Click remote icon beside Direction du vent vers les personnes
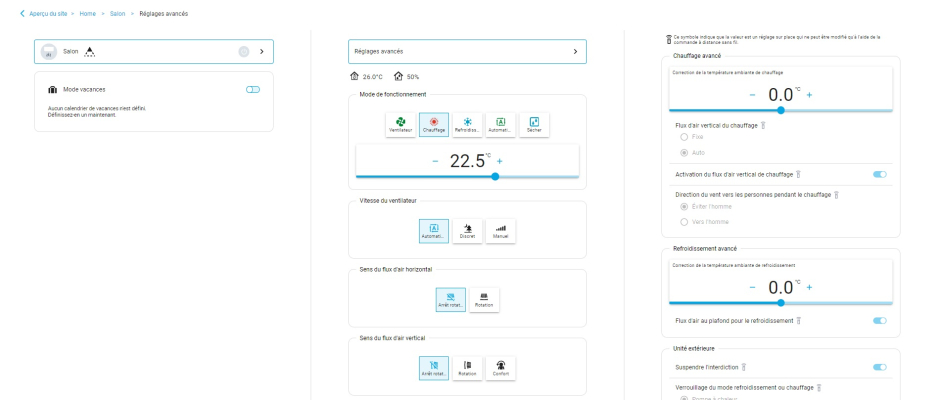 [836, 195]
